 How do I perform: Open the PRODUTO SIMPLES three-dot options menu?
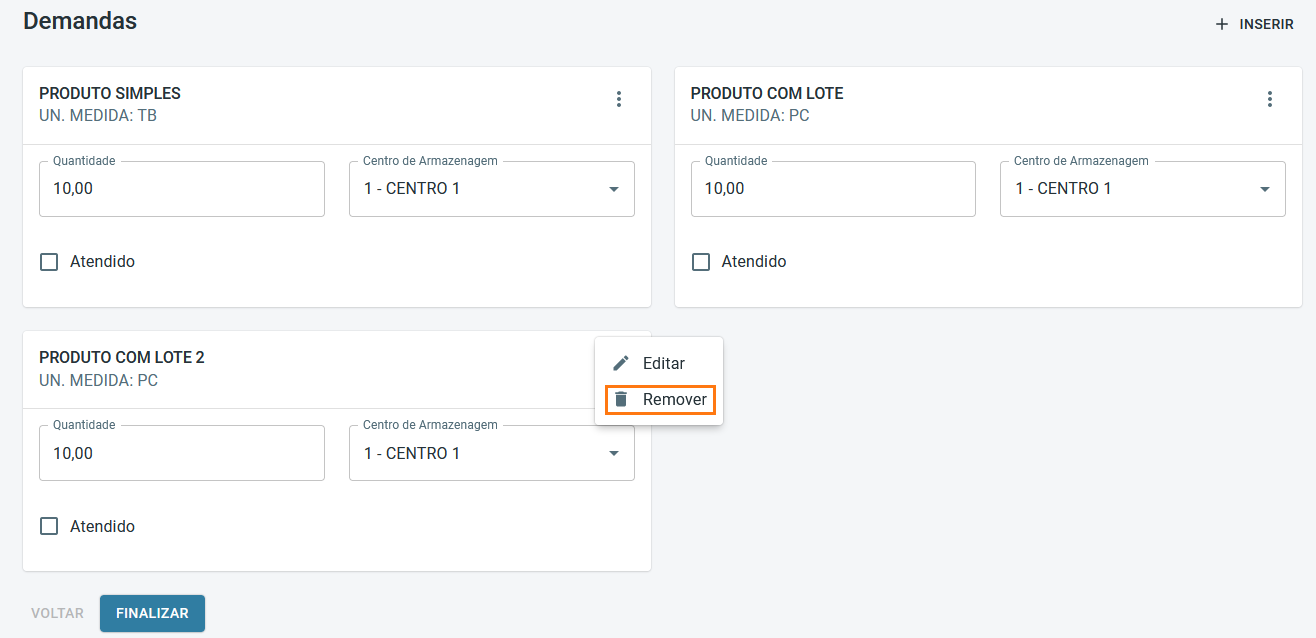(x=619, y=99)
